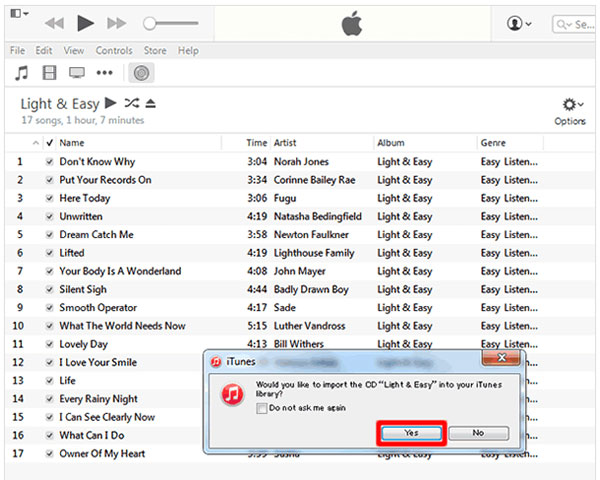Enable Do not ask me again checkbox

click(262, 408)
